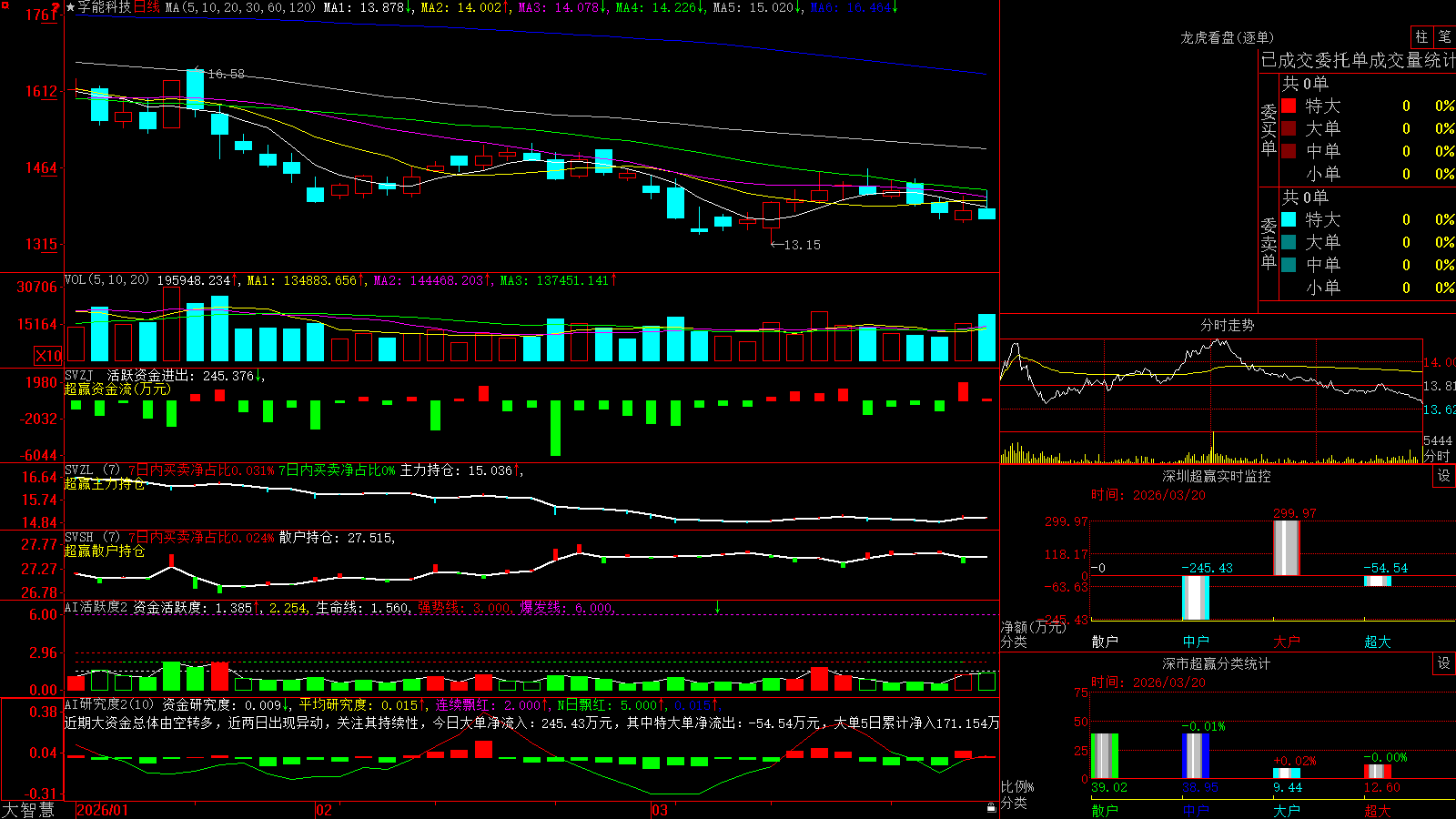Open 设 settings for 深市超赢分类统计
This screenshot has width=1456, height=819.
[1443, 663]
